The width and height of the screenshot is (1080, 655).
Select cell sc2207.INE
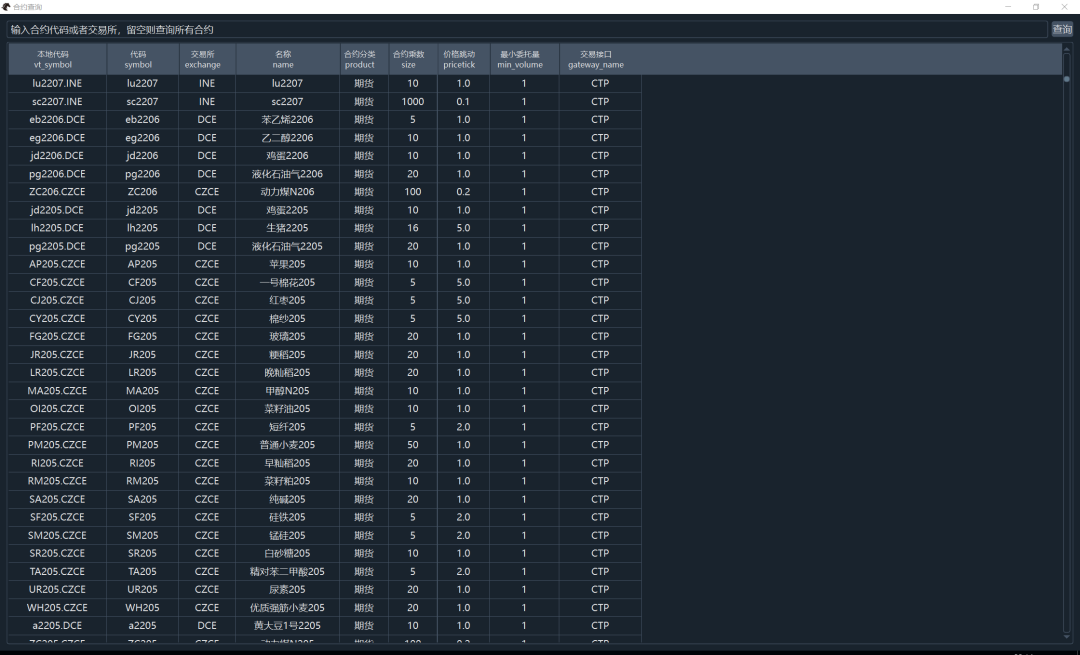[57, 101]
